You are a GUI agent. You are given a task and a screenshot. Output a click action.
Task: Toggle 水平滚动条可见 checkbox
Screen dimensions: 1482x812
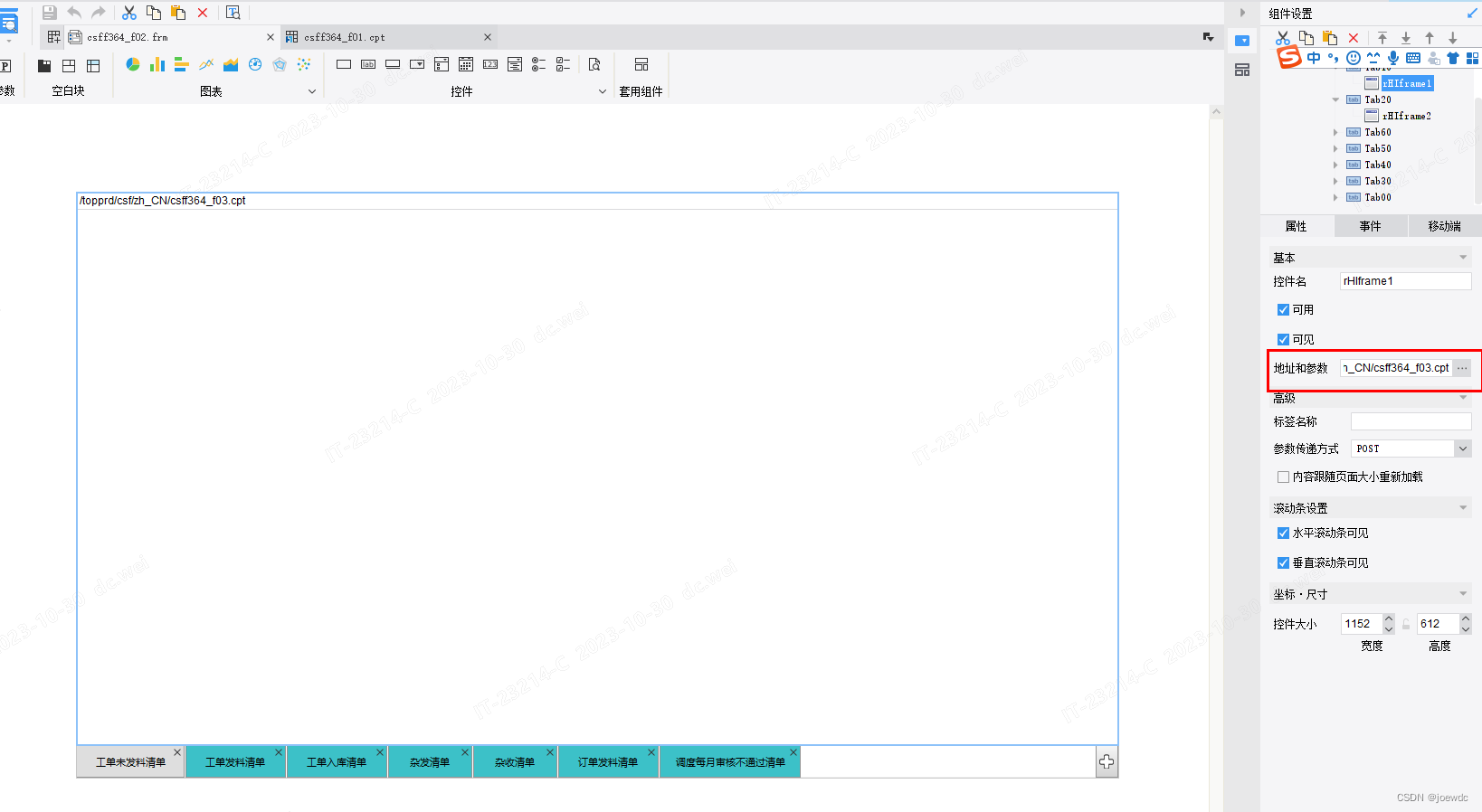[x=1283, y=533]
